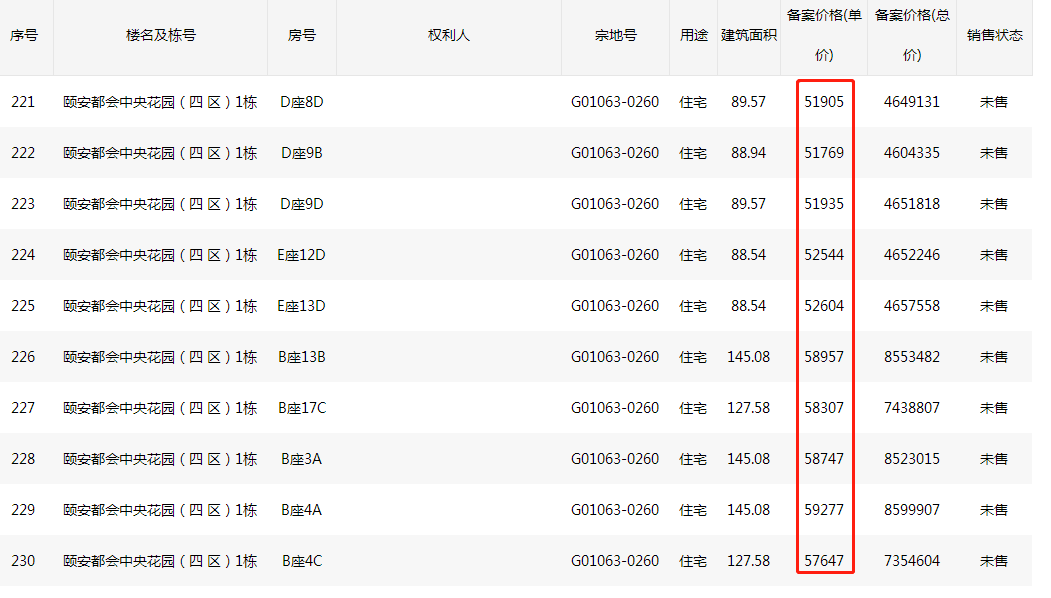Click the 宗地号 column header
The width and height of the screenshot is (1051, 598).
tap(615, 36)
